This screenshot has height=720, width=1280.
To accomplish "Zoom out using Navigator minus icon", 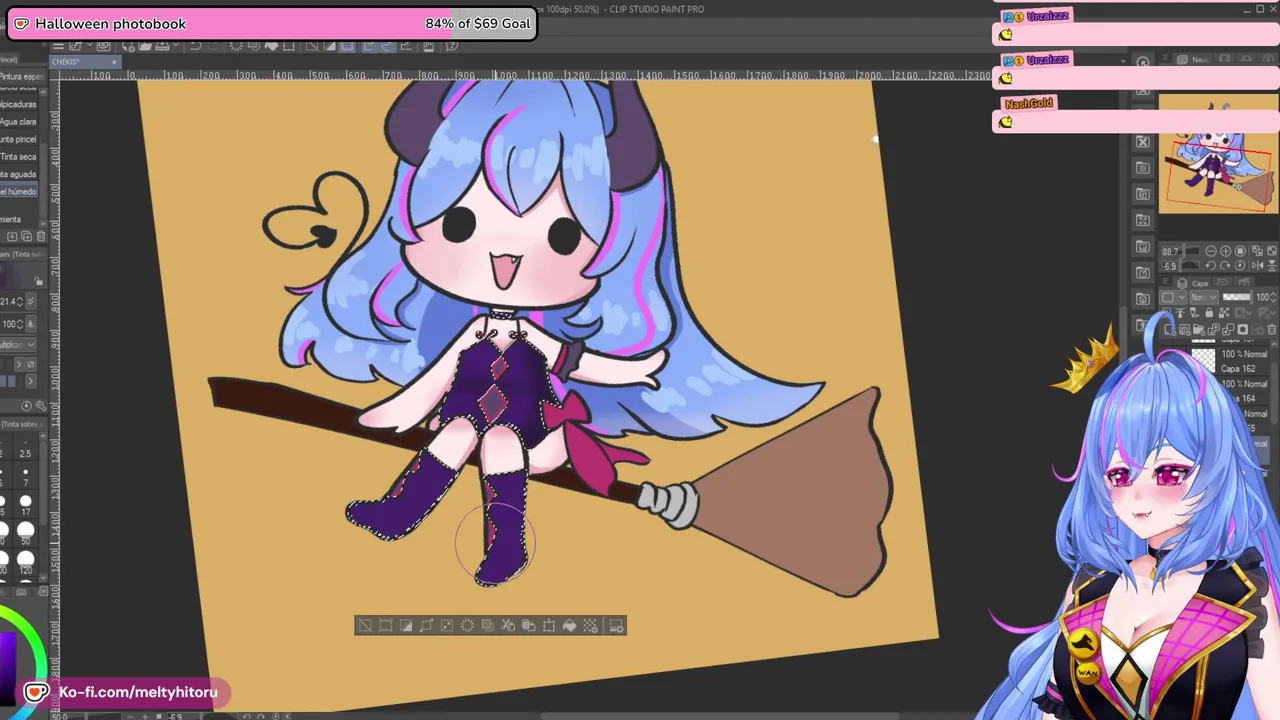I will point(1211,251).
